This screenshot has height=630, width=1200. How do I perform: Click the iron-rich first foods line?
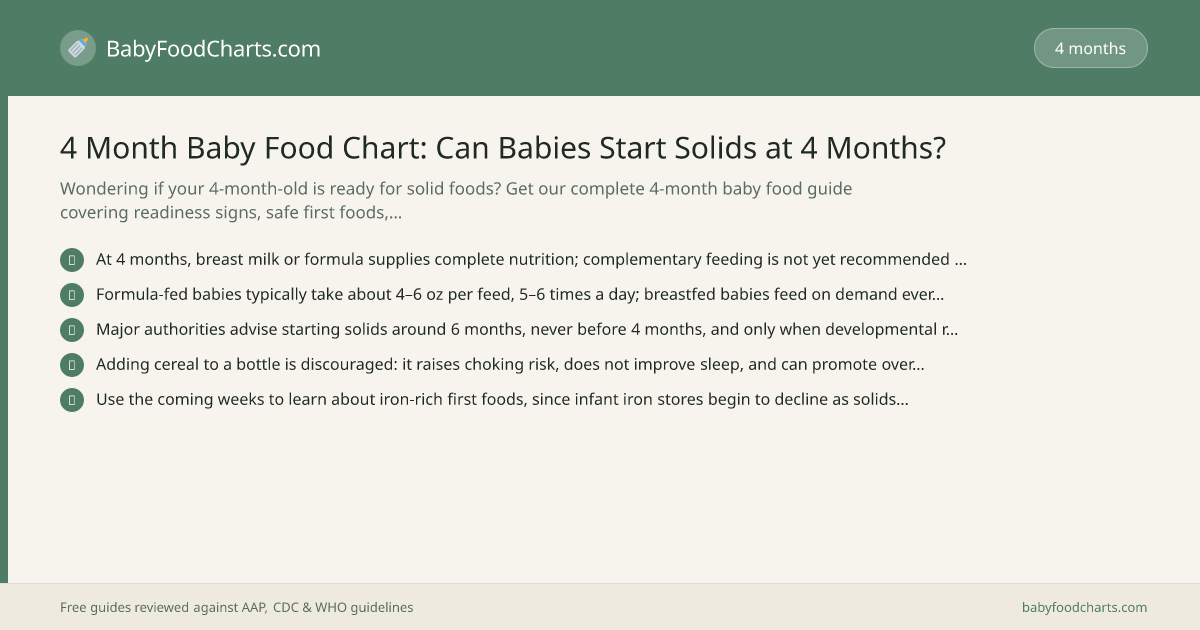coord(502,400)
